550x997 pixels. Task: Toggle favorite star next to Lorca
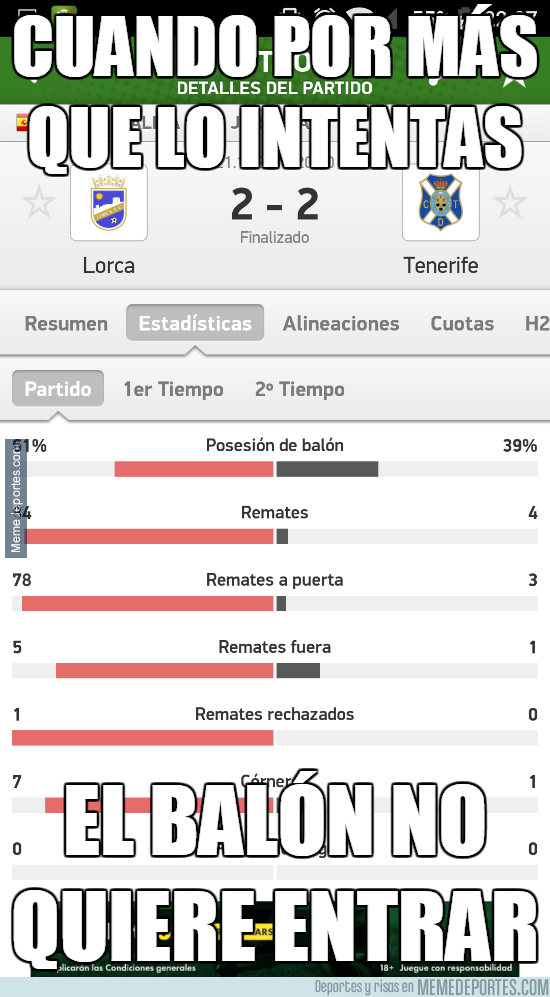click(39, 203)
